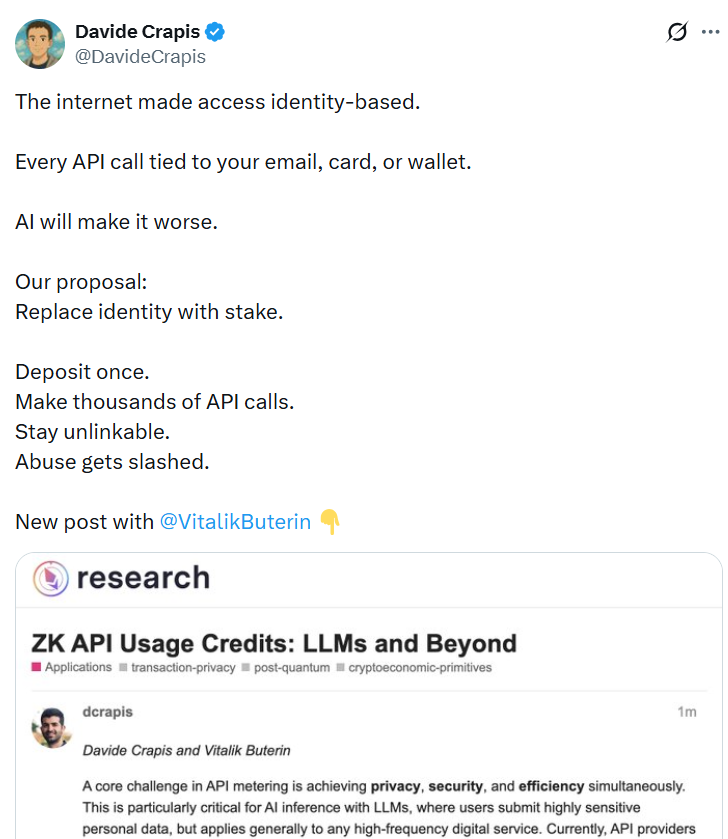This screenshot has width=728, height=839.
Task: Select the cryptoeconomic-primitives tag
Action: click(420, 668)
